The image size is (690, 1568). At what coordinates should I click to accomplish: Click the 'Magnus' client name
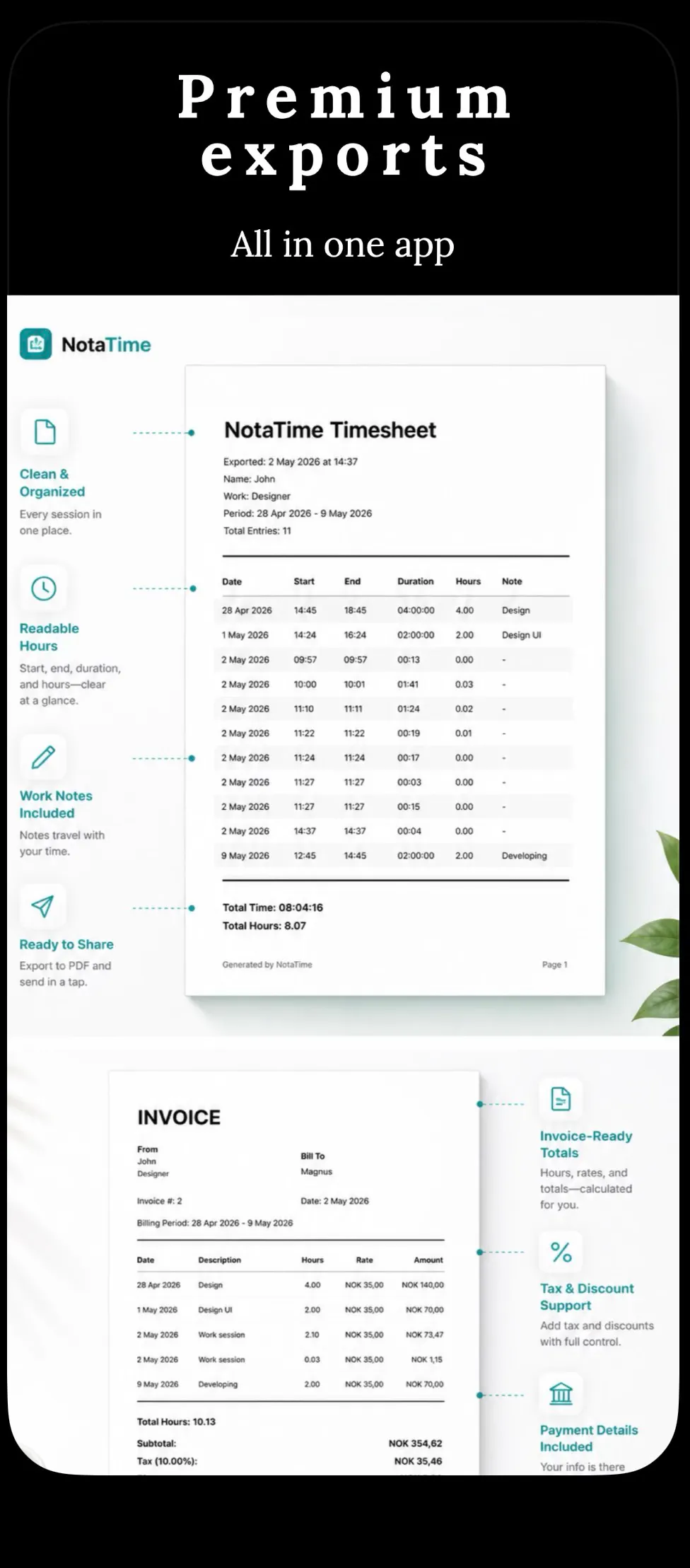(x=316, y=1172)
